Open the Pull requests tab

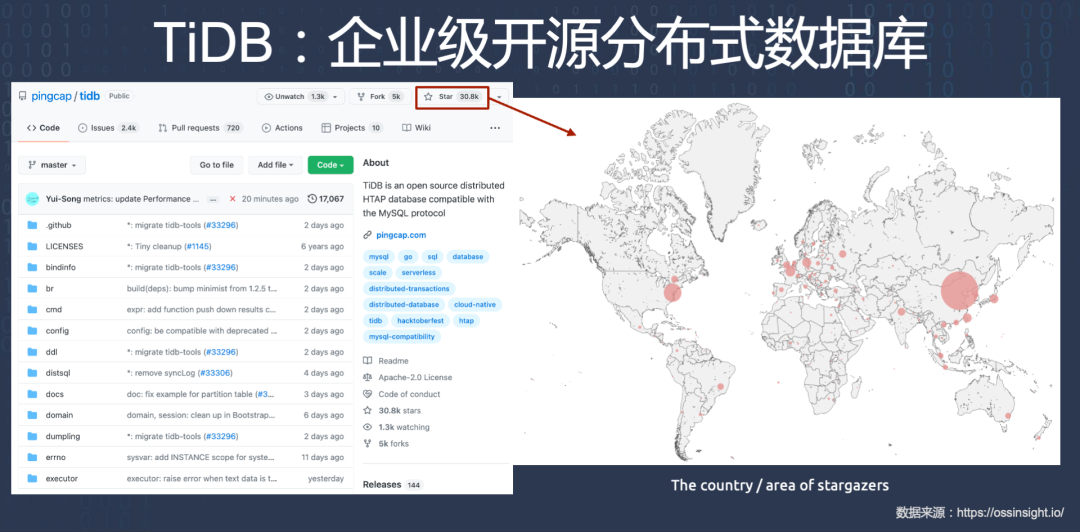click(x=200, y=128)
